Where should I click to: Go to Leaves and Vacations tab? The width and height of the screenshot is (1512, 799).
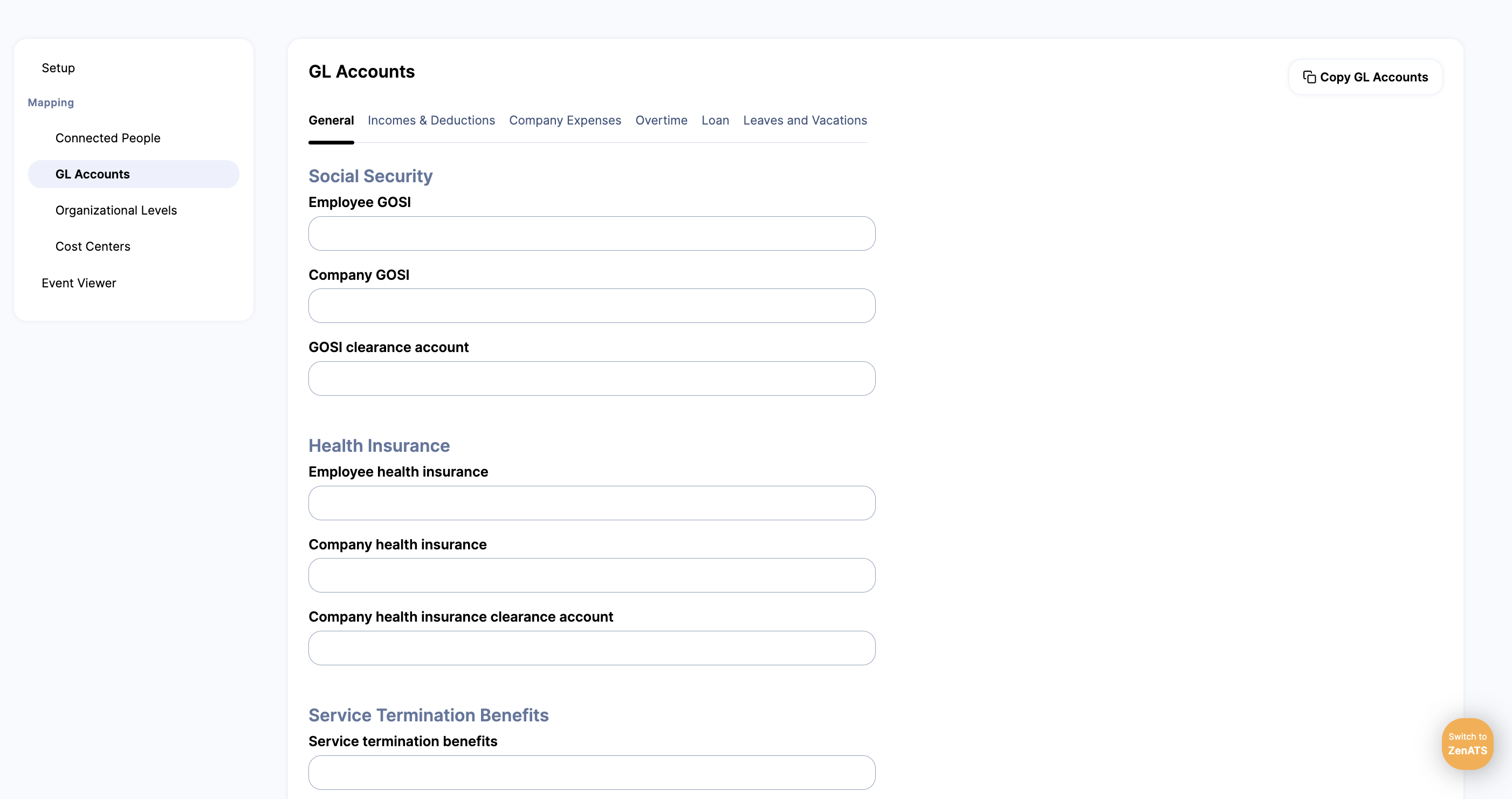coord(804,120)
